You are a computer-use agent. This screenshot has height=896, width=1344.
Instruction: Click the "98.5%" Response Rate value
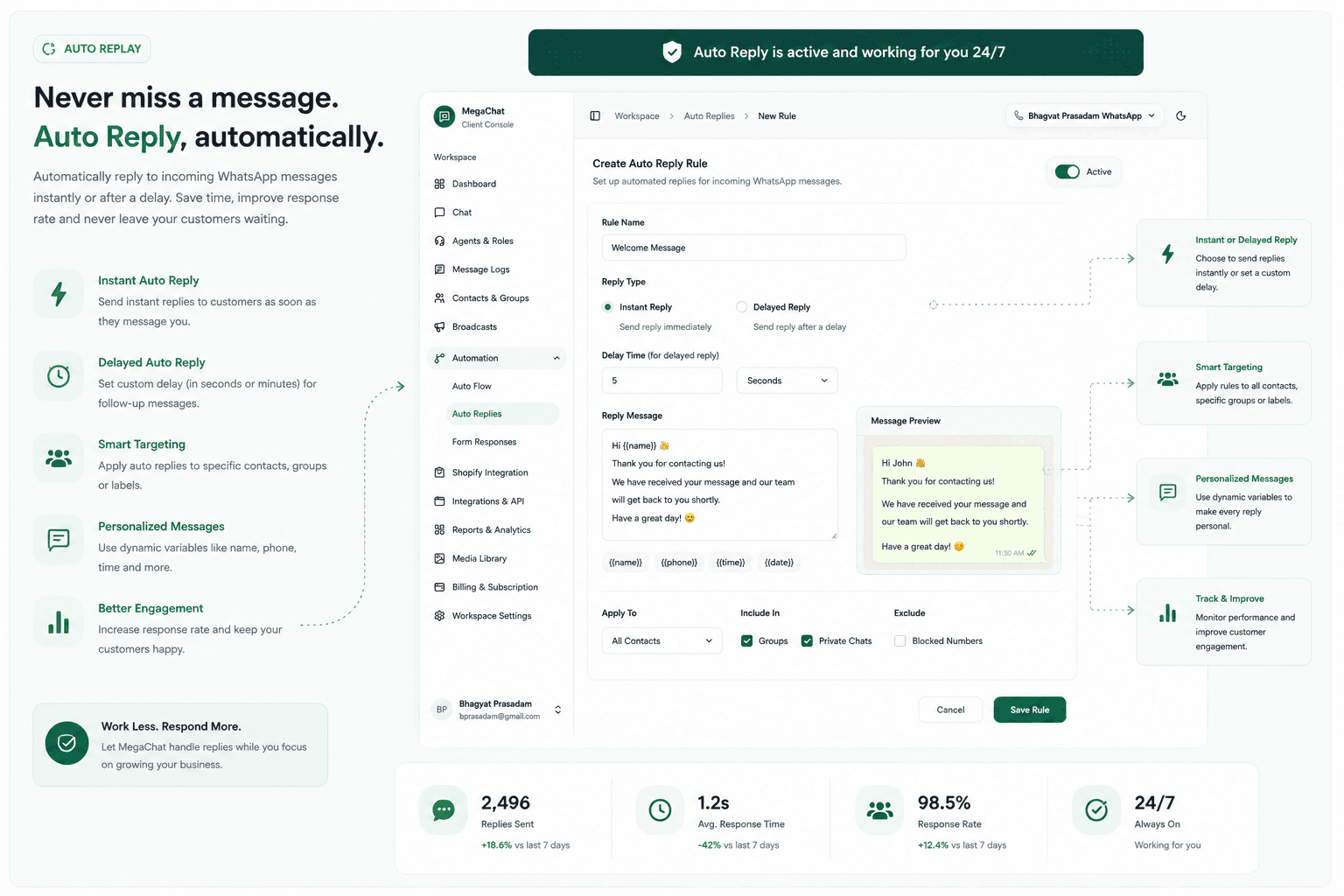coord(944,802)
